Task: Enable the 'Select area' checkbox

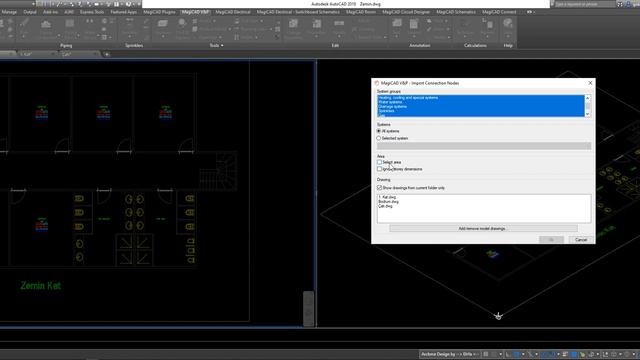Action: (379, 162)
